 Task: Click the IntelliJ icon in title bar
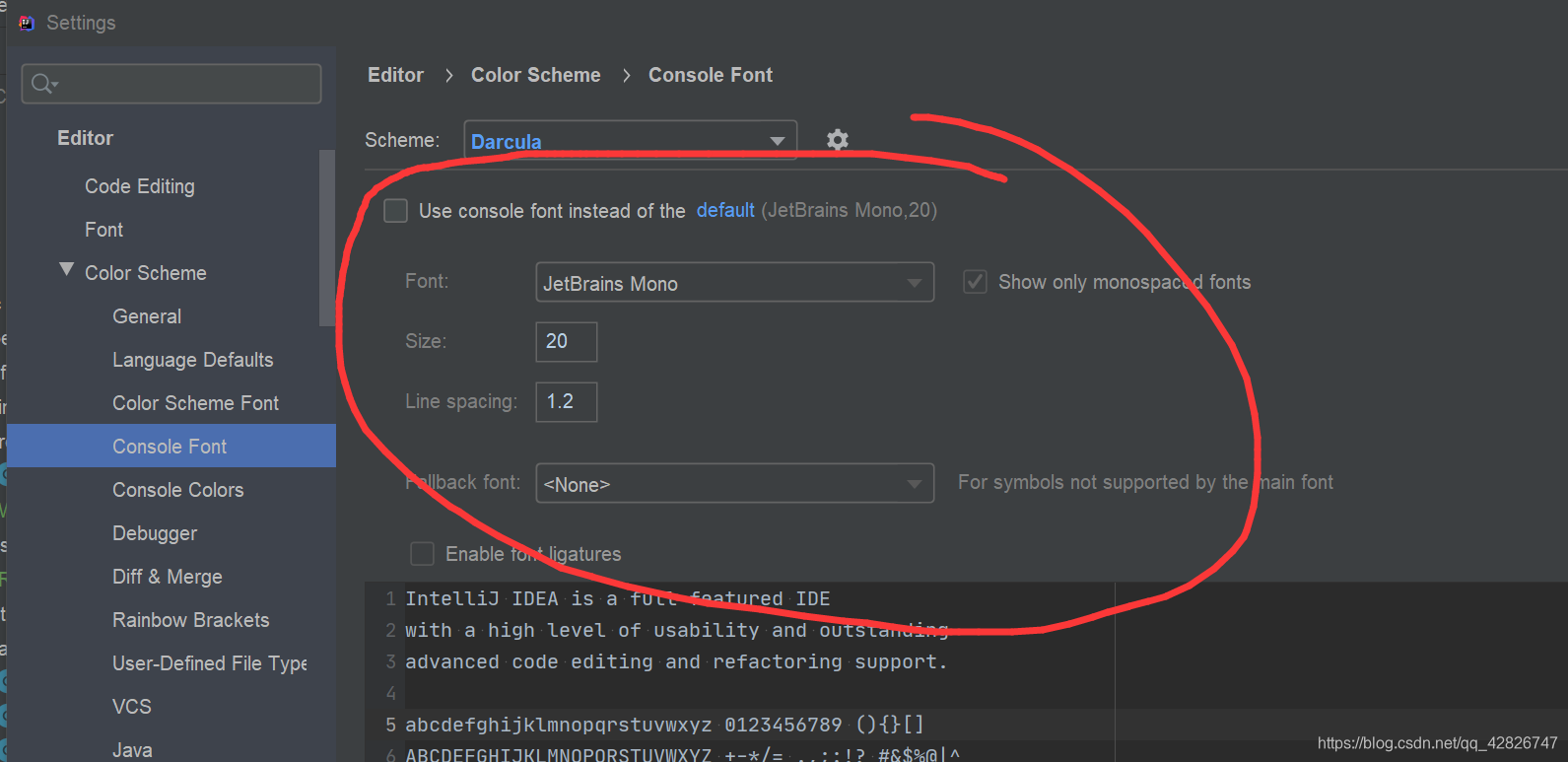click(27, 23)
